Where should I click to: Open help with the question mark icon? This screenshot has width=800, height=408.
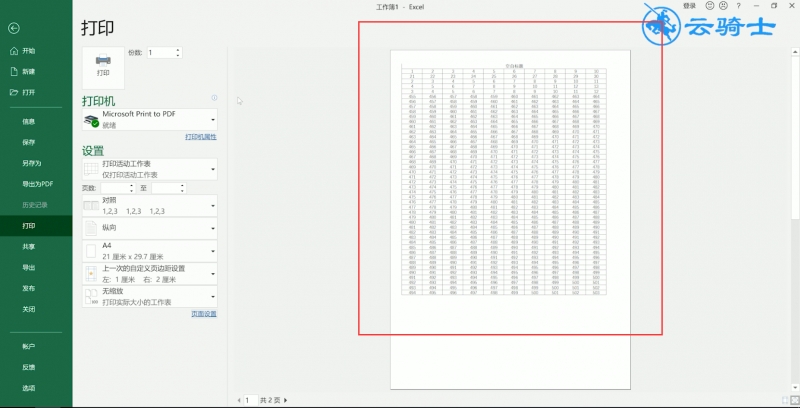coord(738,6)
